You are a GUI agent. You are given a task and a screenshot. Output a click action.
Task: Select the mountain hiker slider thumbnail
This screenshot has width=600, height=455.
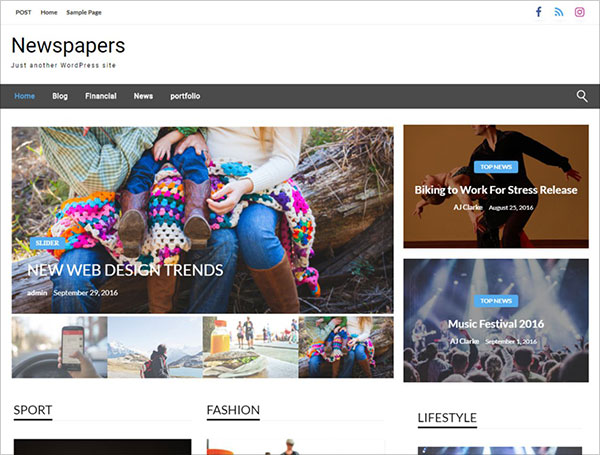click(155, 347)
